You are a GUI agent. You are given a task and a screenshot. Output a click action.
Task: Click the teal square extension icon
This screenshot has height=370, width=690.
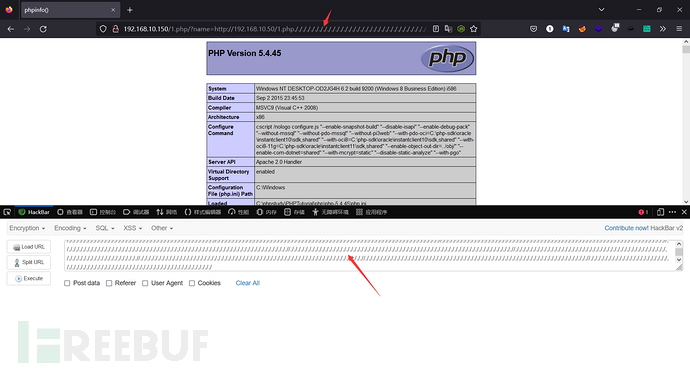pos(646,29)
